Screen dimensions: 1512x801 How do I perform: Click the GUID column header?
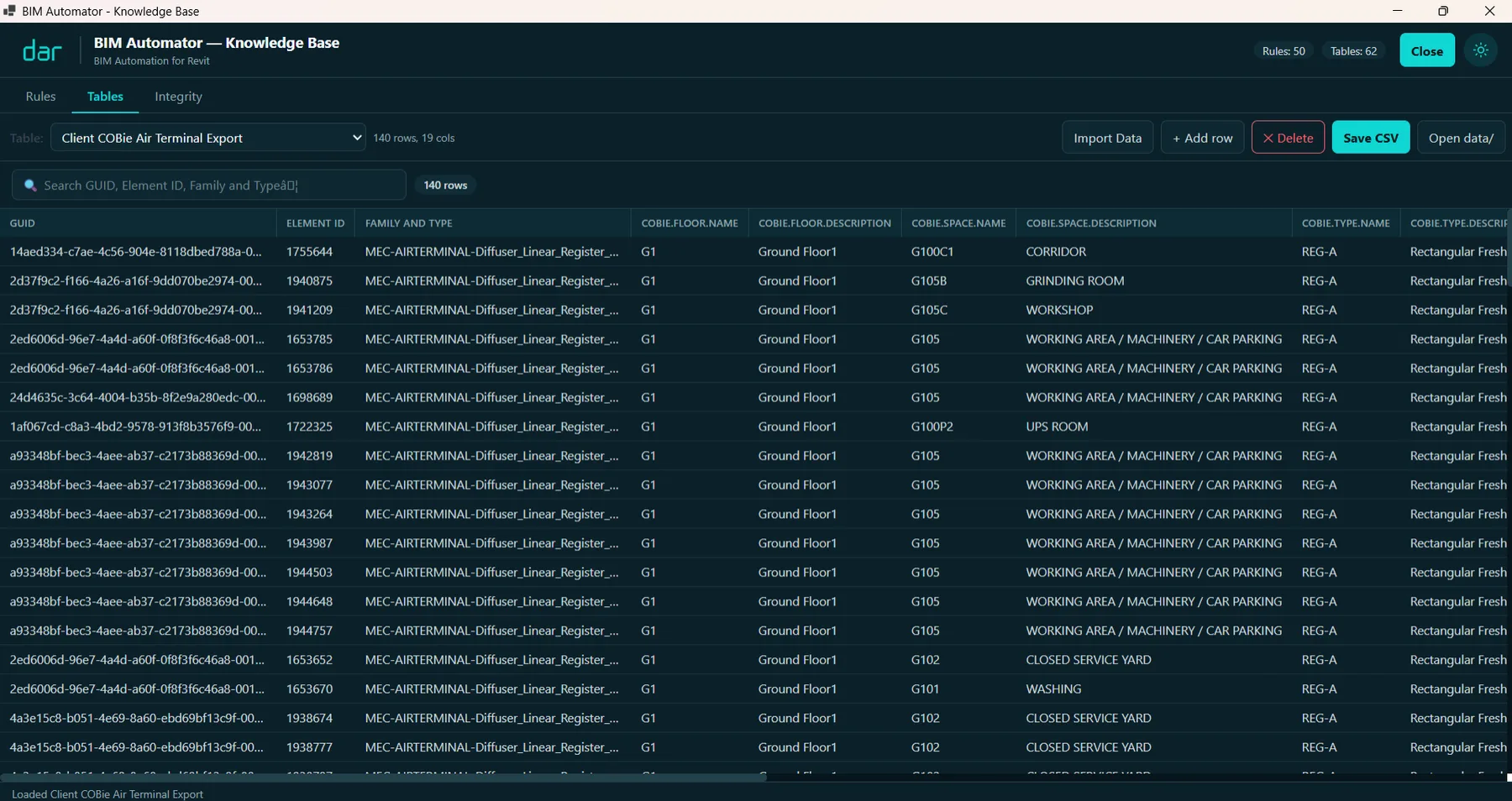138,223
